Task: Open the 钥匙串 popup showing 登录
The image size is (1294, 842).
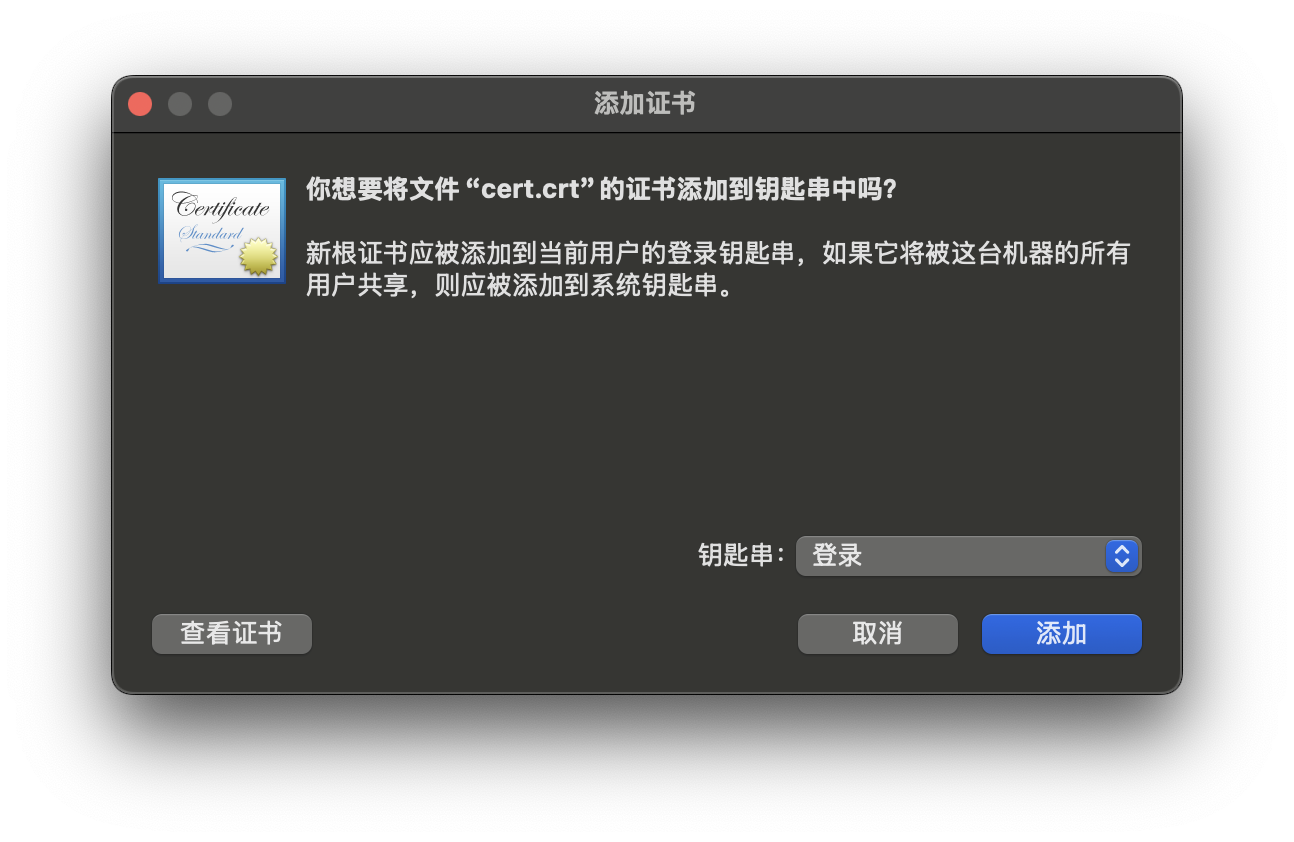Action: (968, 556)
